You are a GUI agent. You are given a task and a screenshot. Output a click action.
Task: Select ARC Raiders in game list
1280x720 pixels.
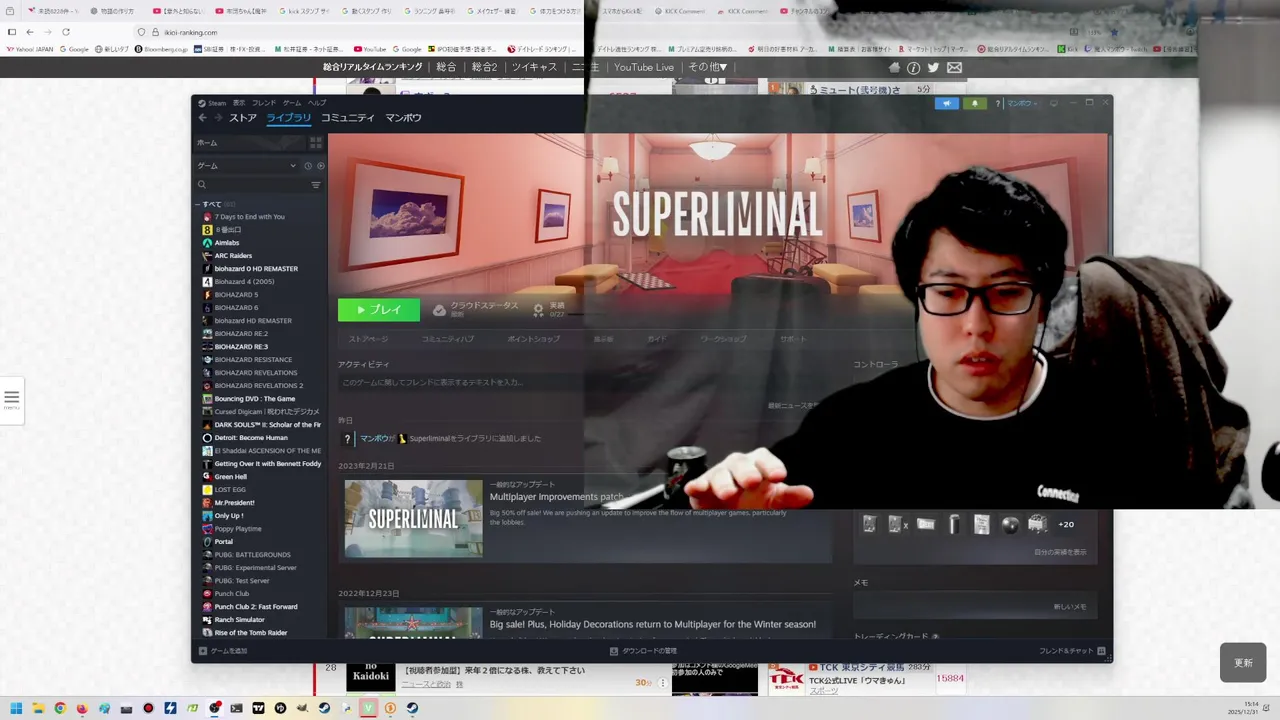click(x=233, y=256)
